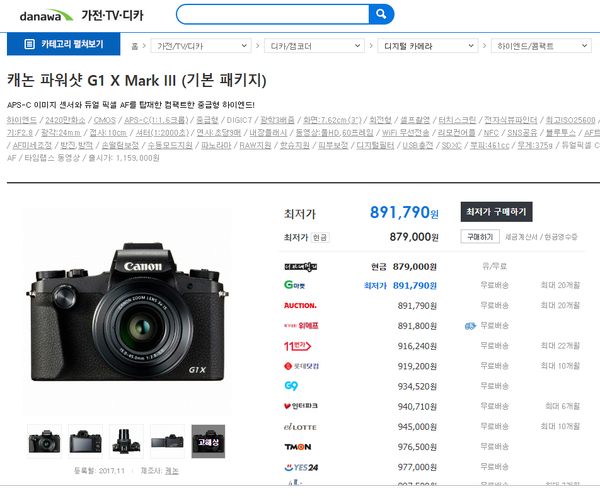Viewport: 600px width, 496px height.
Task: Click the 934,520원 price
Action: pyautogui.click(x=417, y=387)
